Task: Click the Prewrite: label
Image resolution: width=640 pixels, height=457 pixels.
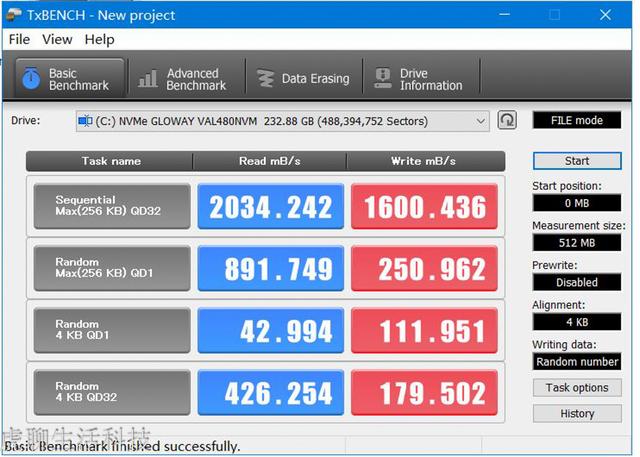Action: (554, 265)
